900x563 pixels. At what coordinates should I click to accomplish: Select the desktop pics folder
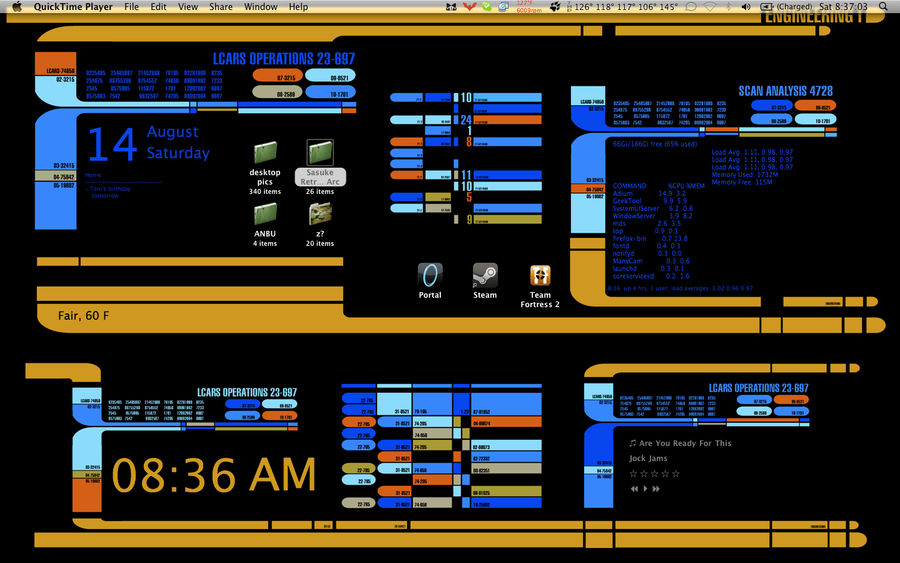pyautogui.click(x=265, y=153)
